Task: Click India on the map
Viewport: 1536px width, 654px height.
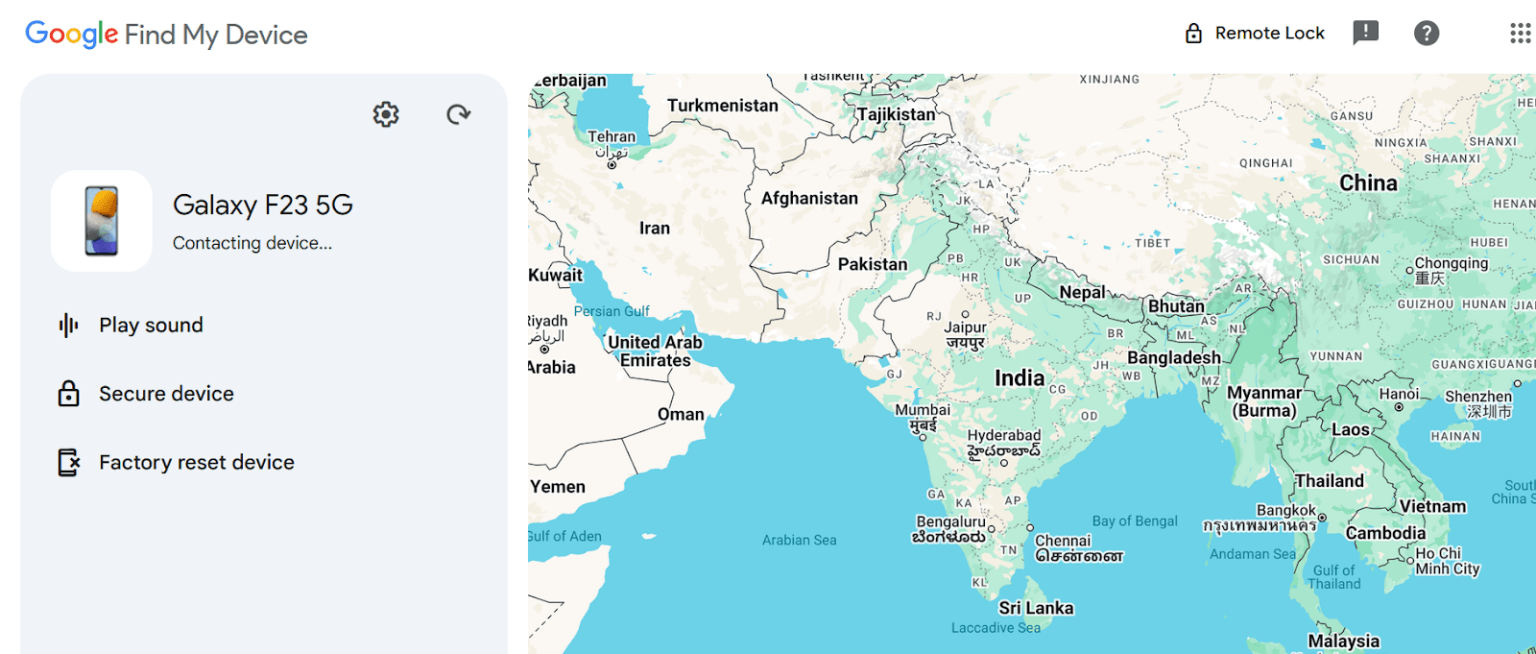Action: pyautogui.click(x=1019, y=379)
